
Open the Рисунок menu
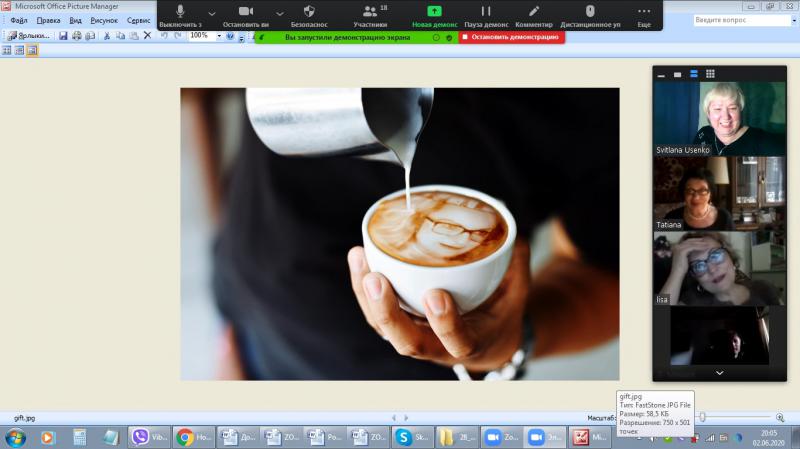(x=104, y=20)
